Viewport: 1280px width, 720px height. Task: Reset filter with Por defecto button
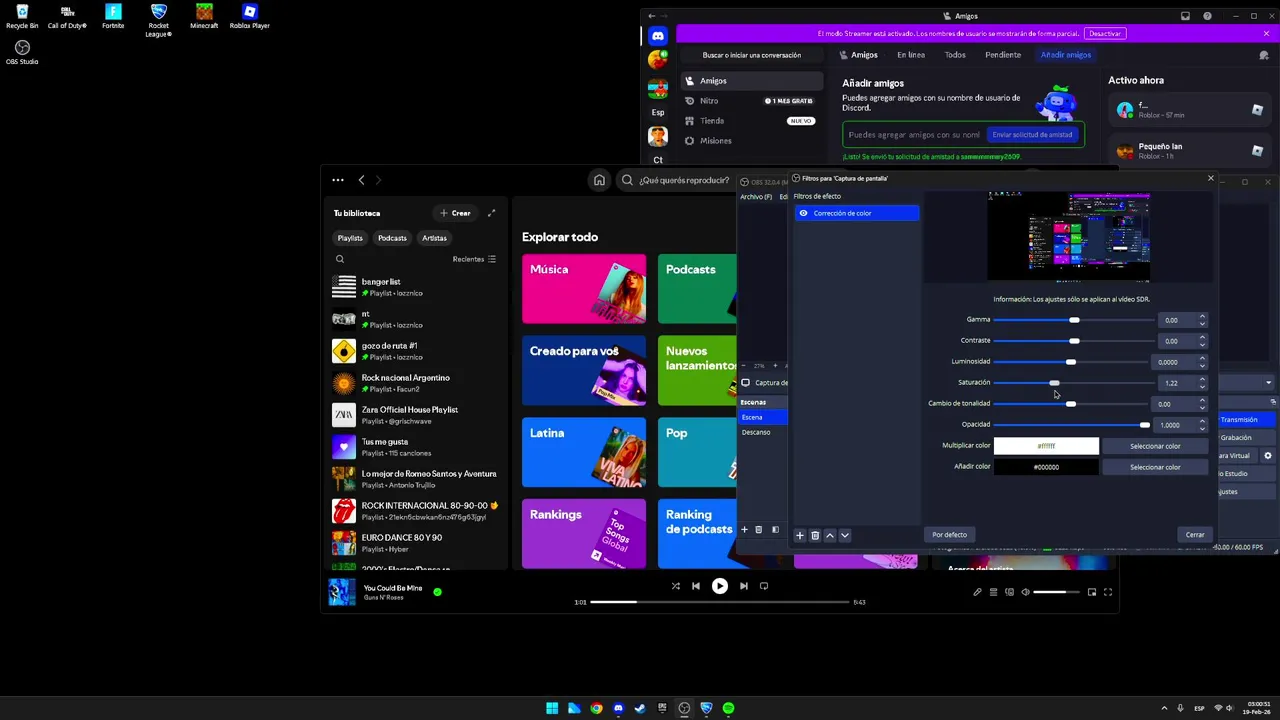click(949, 535)
